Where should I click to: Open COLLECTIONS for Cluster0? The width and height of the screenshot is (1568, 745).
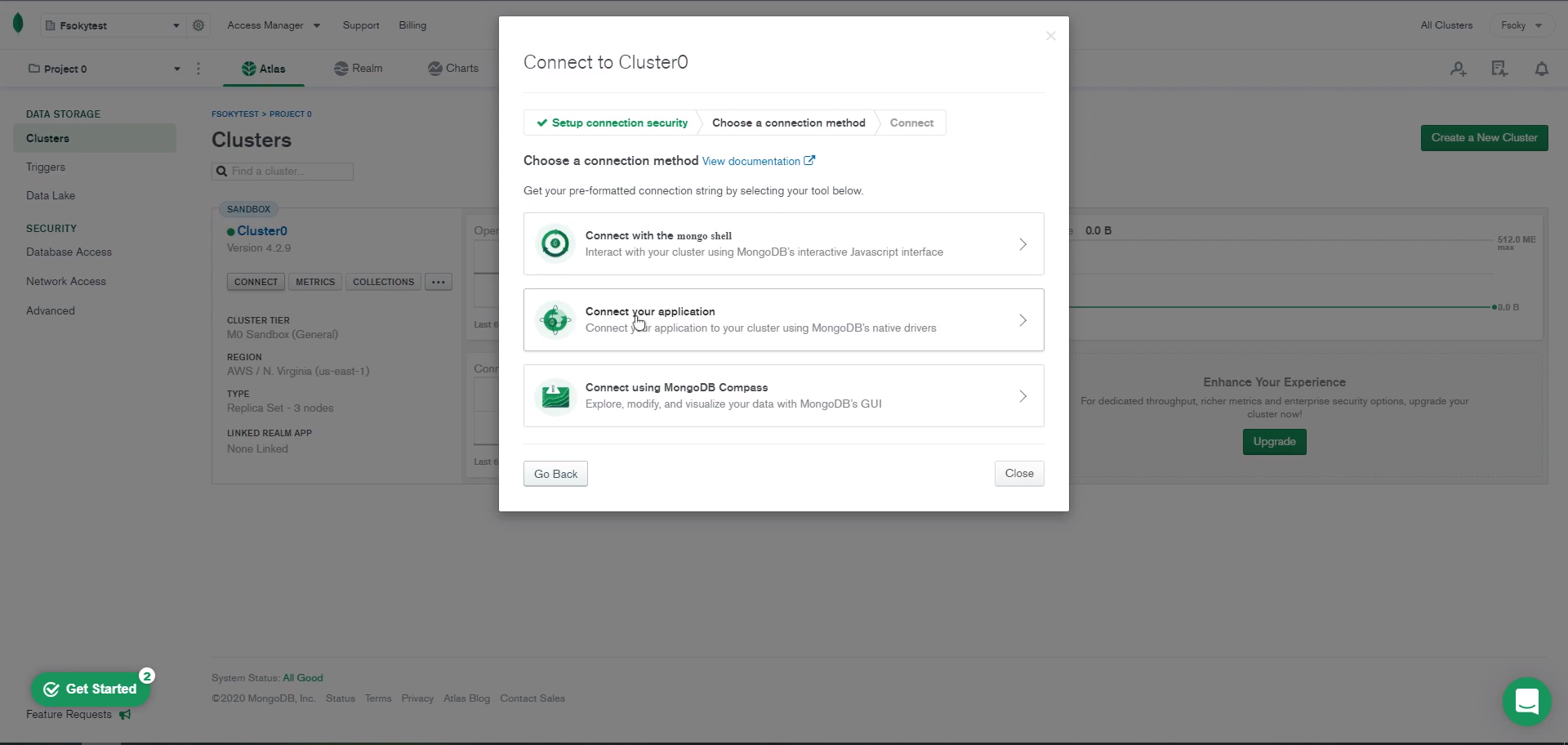383,282
